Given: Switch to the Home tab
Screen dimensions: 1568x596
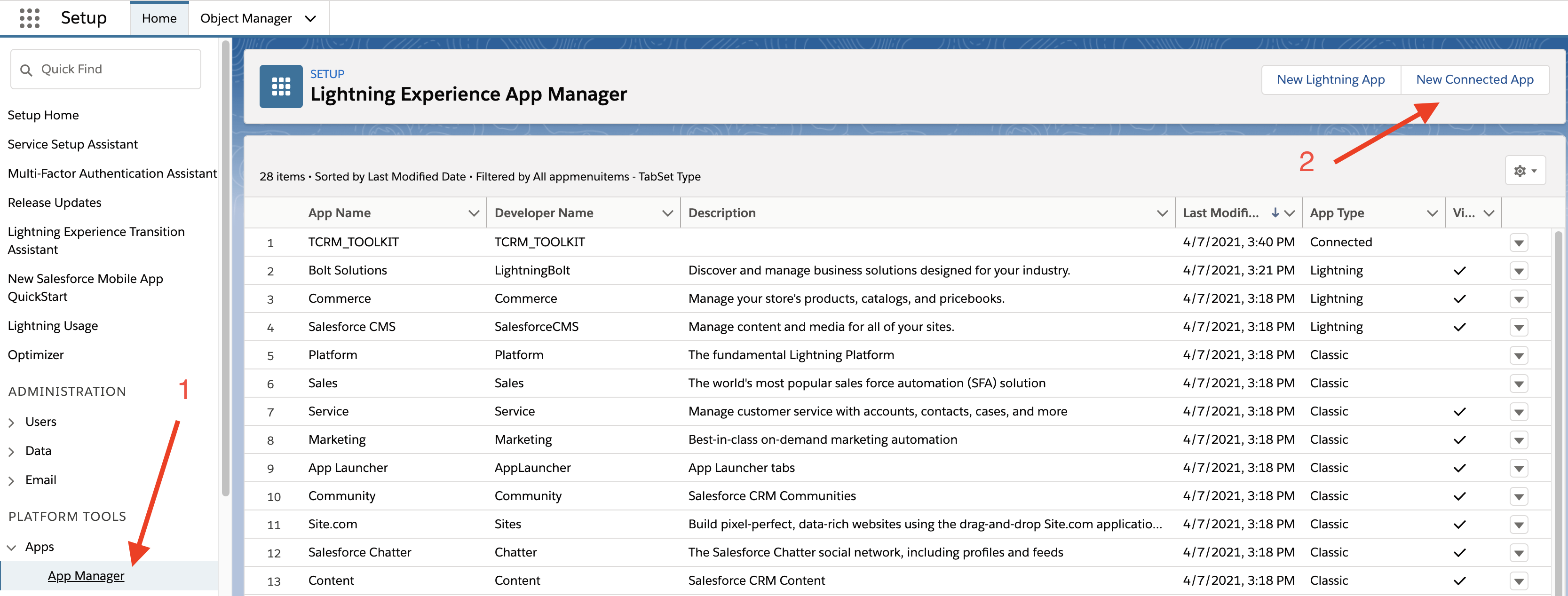Looking at the screenshot, I should 159,18.
